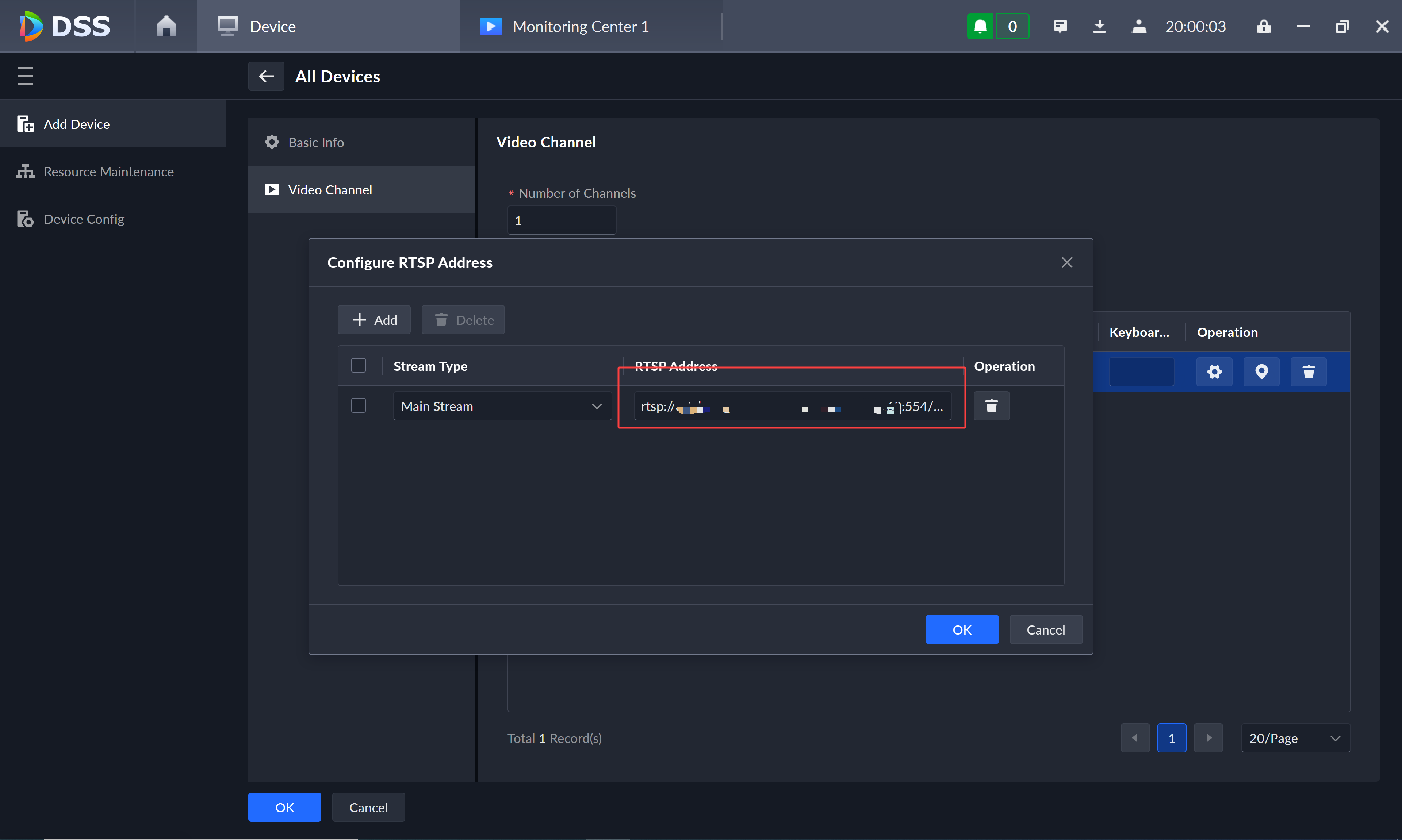
Task: Open the messages icon in top bar
Action: coord(1060,26)
